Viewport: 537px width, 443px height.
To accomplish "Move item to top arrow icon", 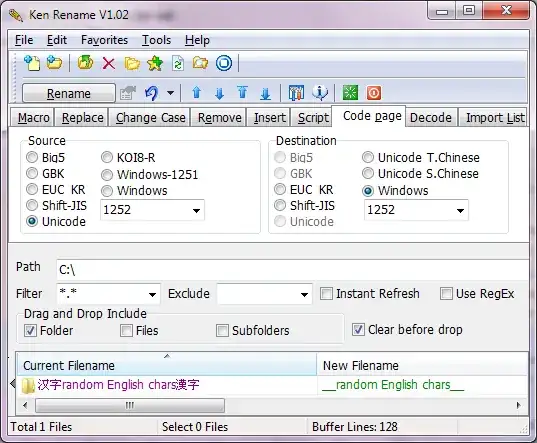I will click(x=242, y=92).
